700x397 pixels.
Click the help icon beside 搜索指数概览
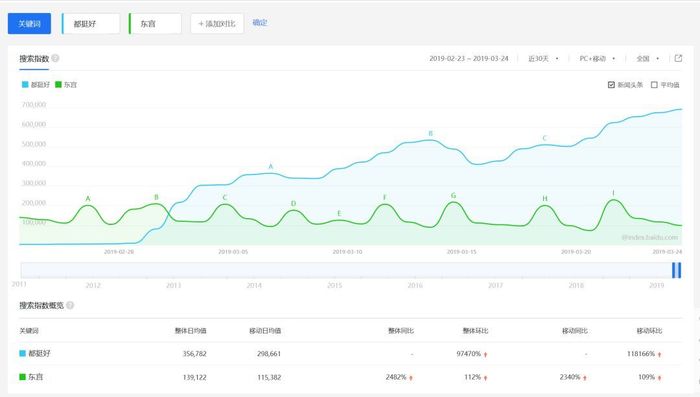(70, 305)
